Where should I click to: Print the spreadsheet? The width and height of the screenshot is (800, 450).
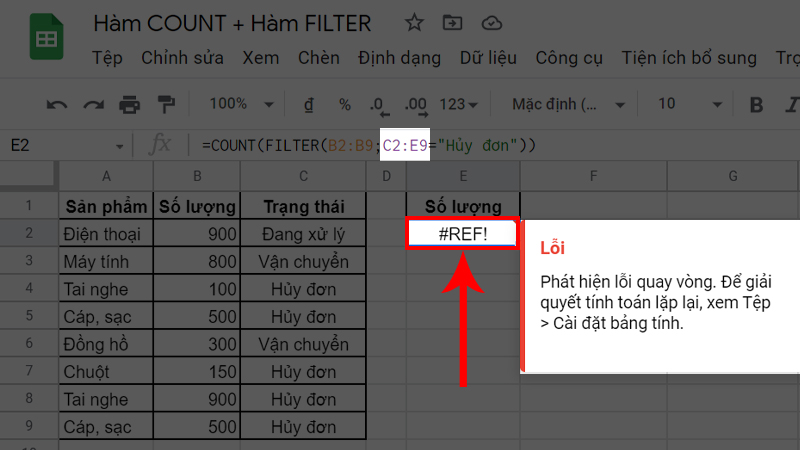coord(130,104)
